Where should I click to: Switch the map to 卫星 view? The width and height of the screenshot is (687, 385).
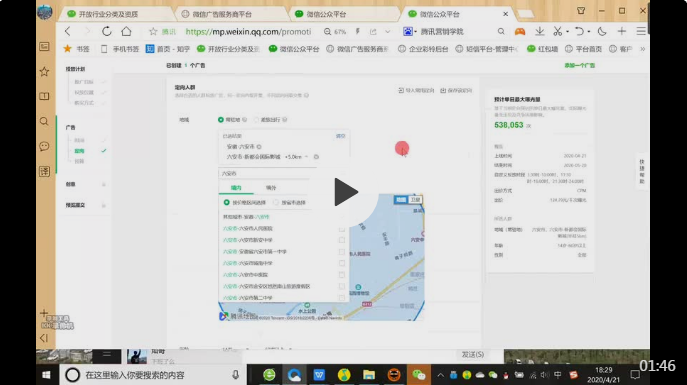415,200
